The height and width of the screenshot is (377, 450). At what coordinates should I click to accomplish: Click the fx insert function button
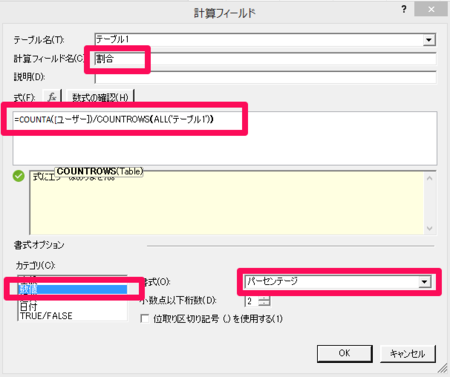click(x=52, y=97)
